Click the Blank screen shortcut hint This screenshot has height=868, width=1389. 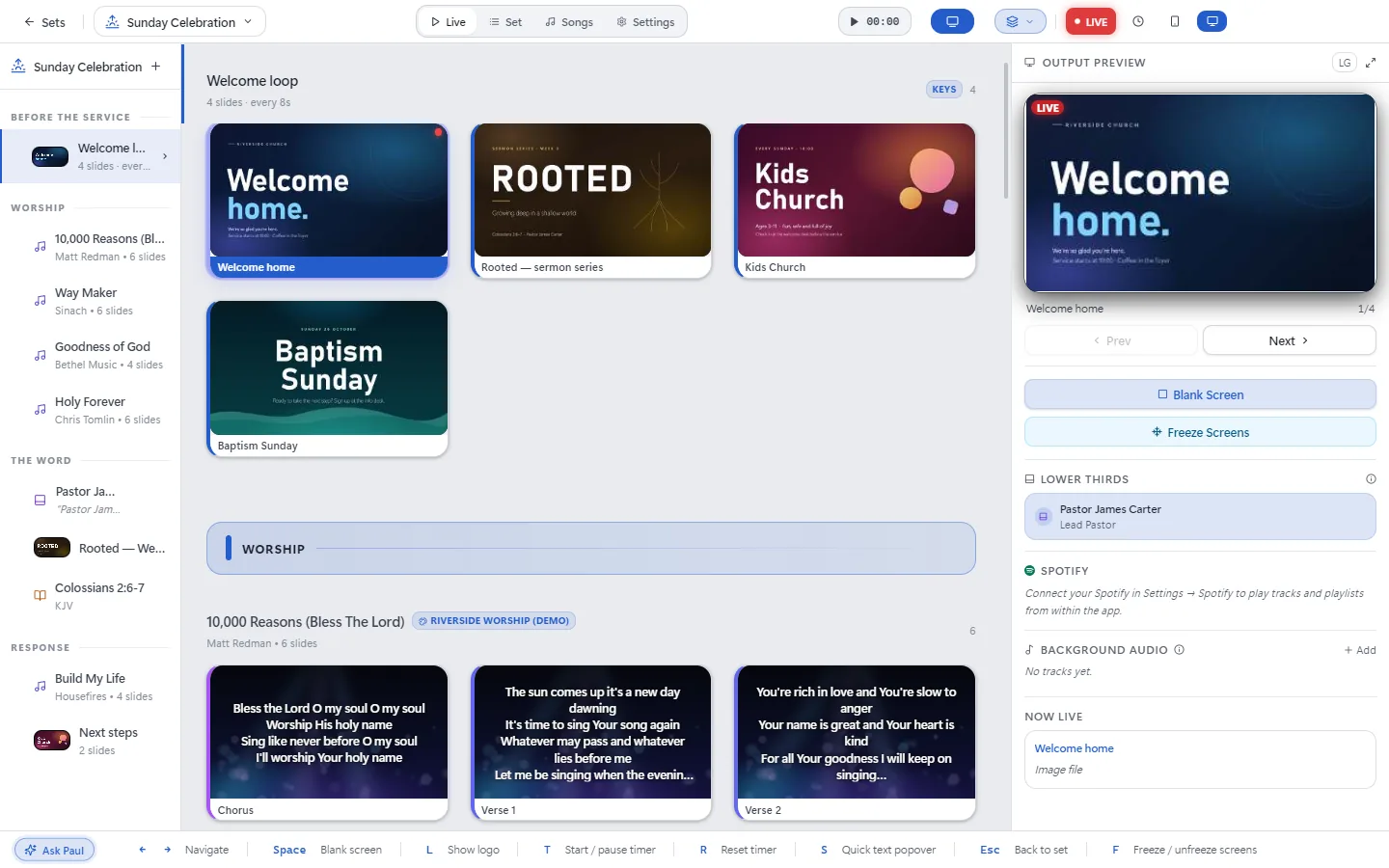point(327,850)
